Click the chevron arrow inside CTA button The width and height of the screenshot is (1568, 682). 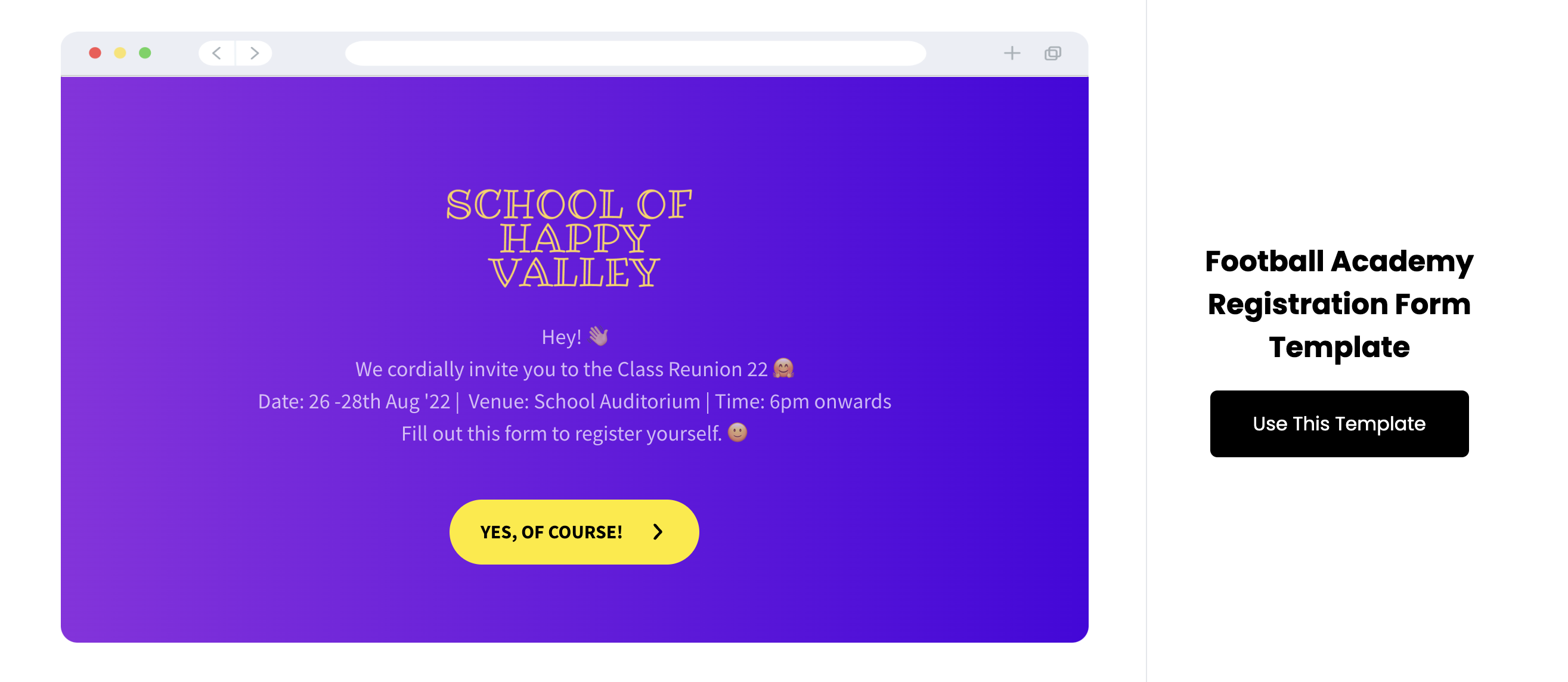coord(658,532)
